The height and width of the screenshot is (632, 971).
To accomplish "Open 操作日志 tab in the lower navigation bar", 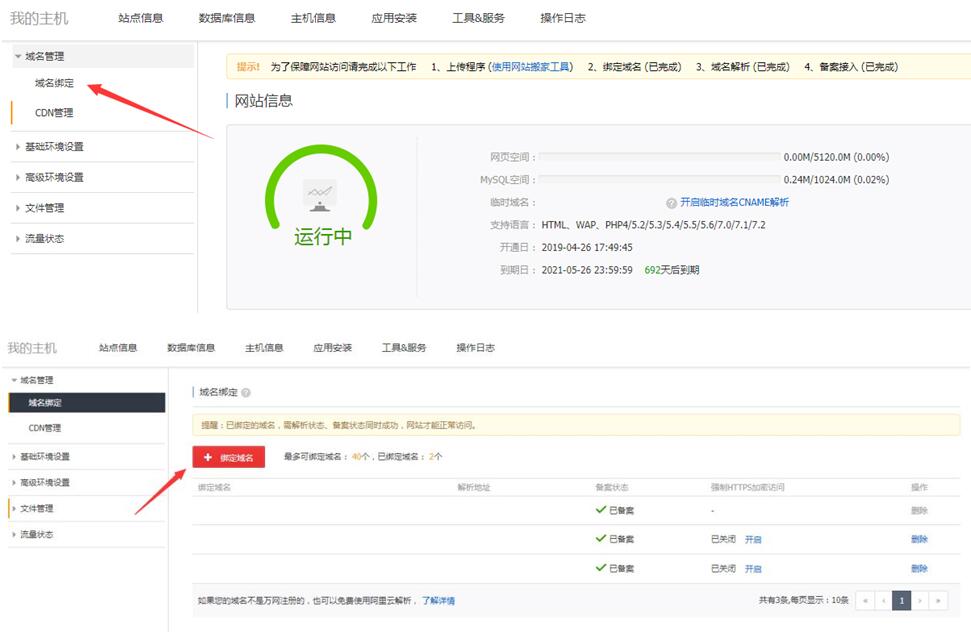I will click(x=475, y=348).
